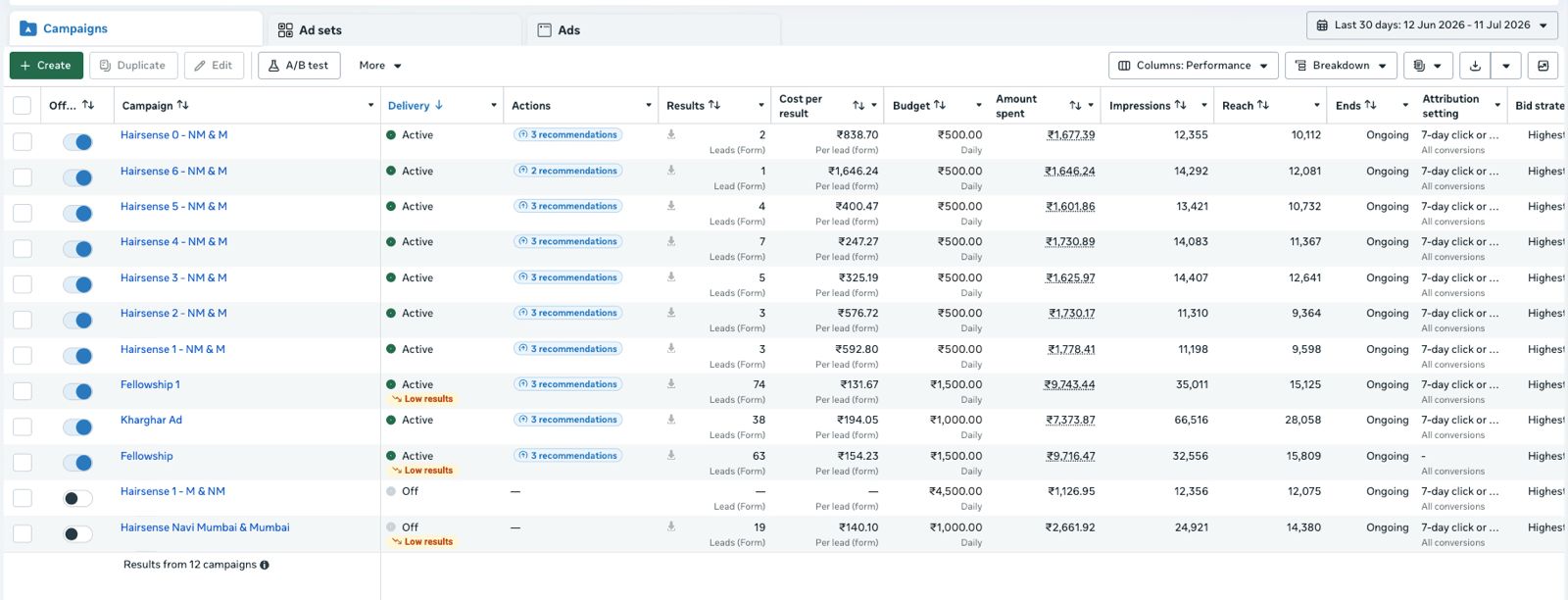This screenshot has height=600, width=1568.
Task: Click Low results warning under Fellowship 1 delivery
Action: click(422, 399)
